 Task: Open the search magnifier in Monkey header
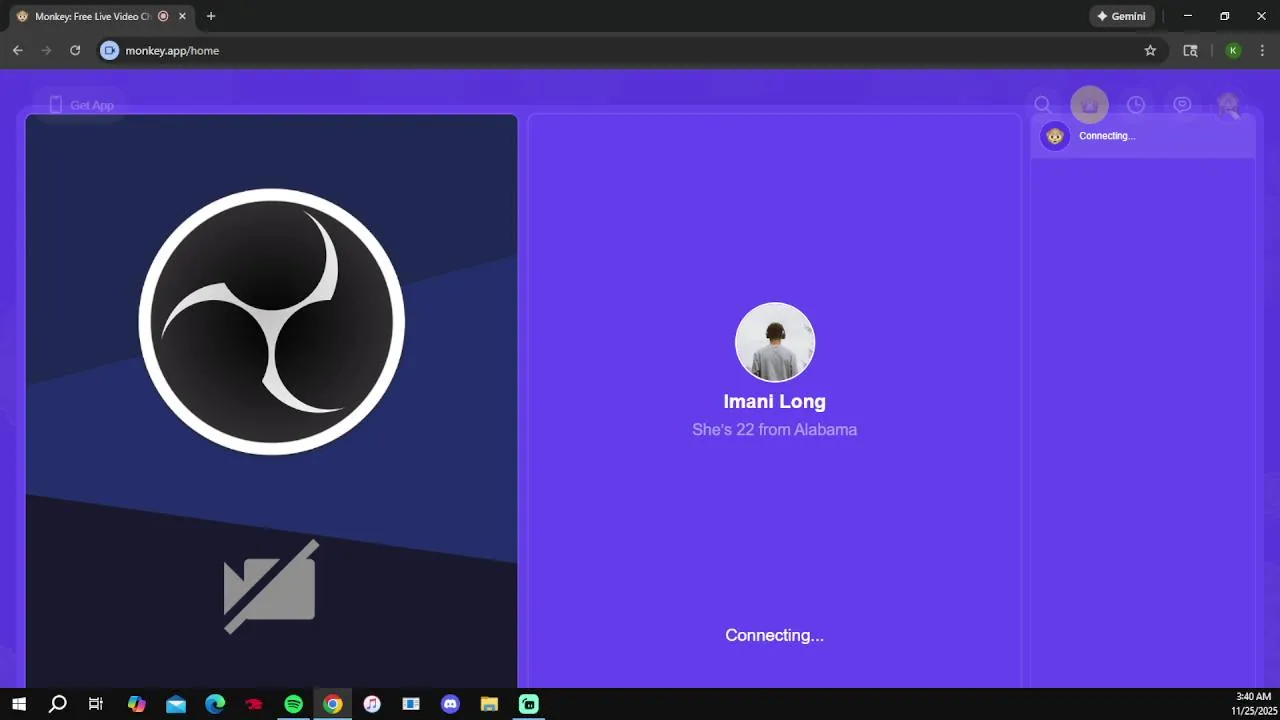1042,105
